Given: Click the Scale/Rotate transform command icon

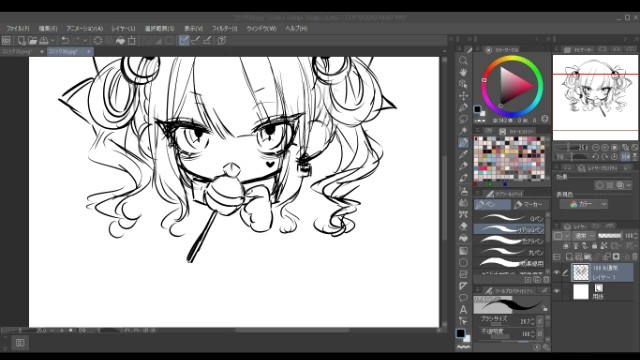Looking at the screenshot, I should point(132,40).
